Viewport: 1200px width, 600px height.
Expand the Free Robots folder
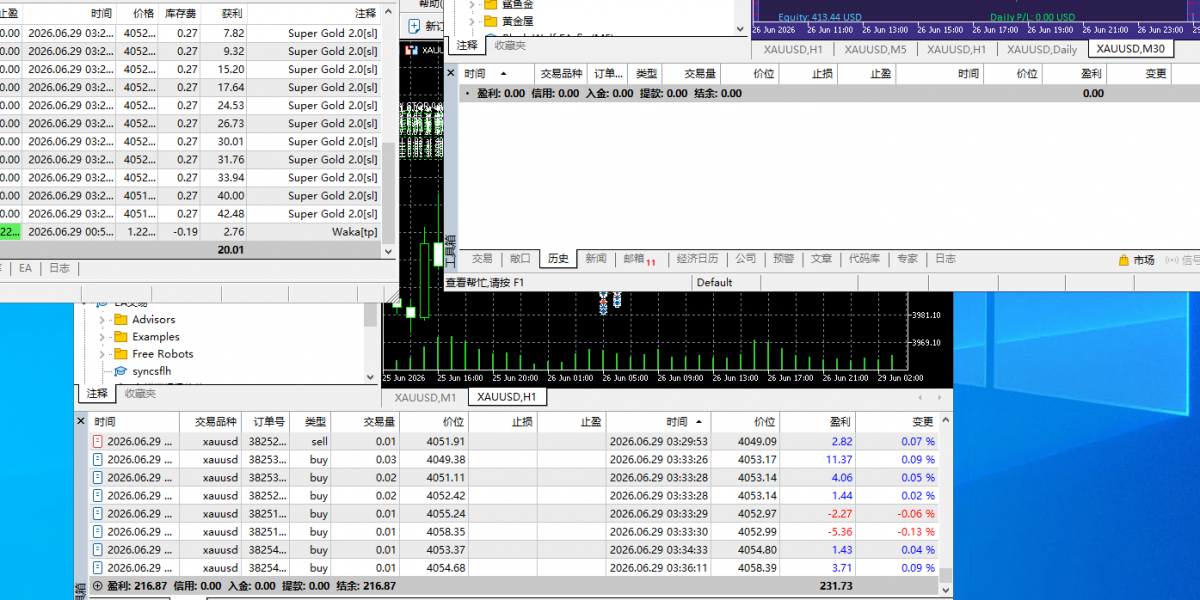(101, 353)
